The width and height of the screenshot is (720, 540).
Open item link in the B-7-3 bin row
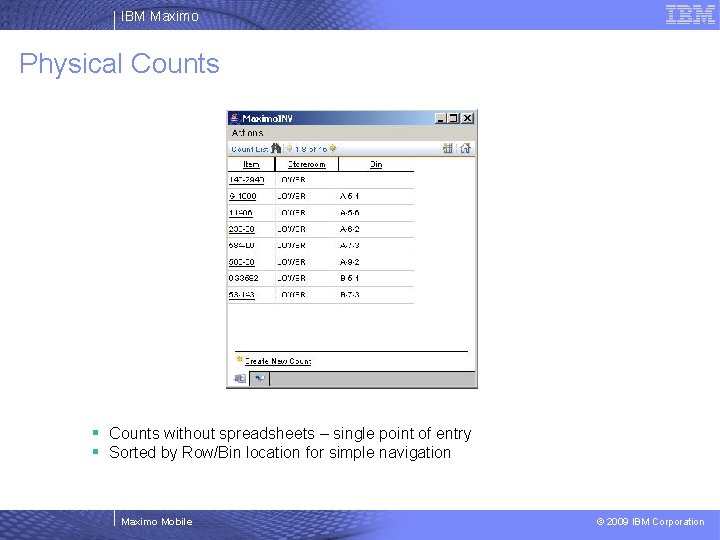242,295
